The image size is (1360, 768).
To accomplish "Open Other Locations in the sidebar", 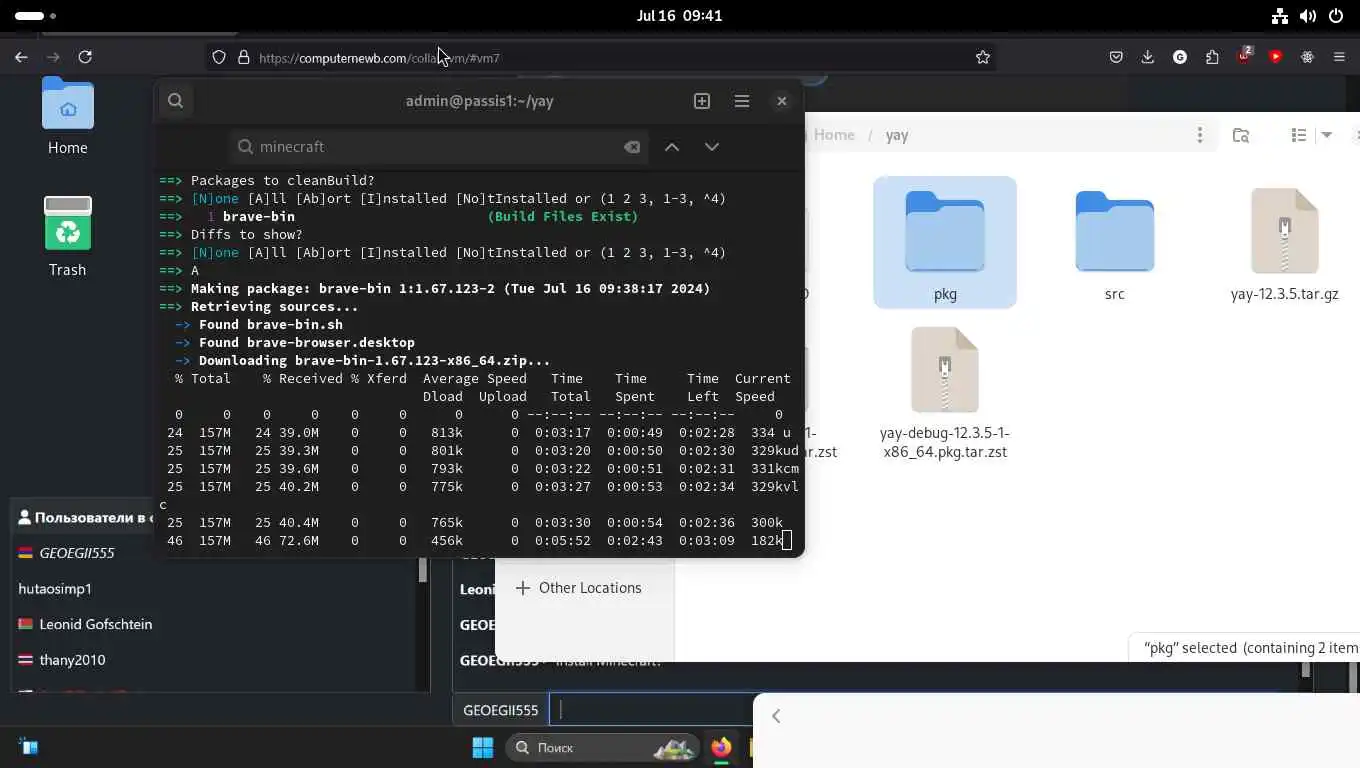I will 578,588.
